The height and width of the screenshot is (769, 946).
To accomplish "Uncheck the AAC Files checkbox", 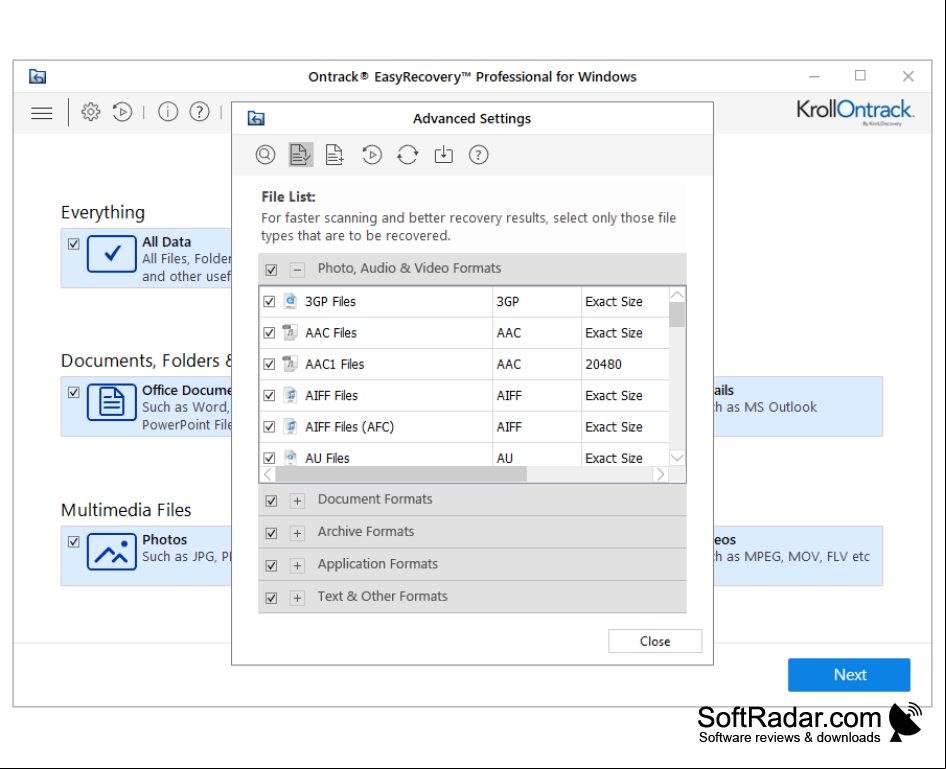I will 269,333.
